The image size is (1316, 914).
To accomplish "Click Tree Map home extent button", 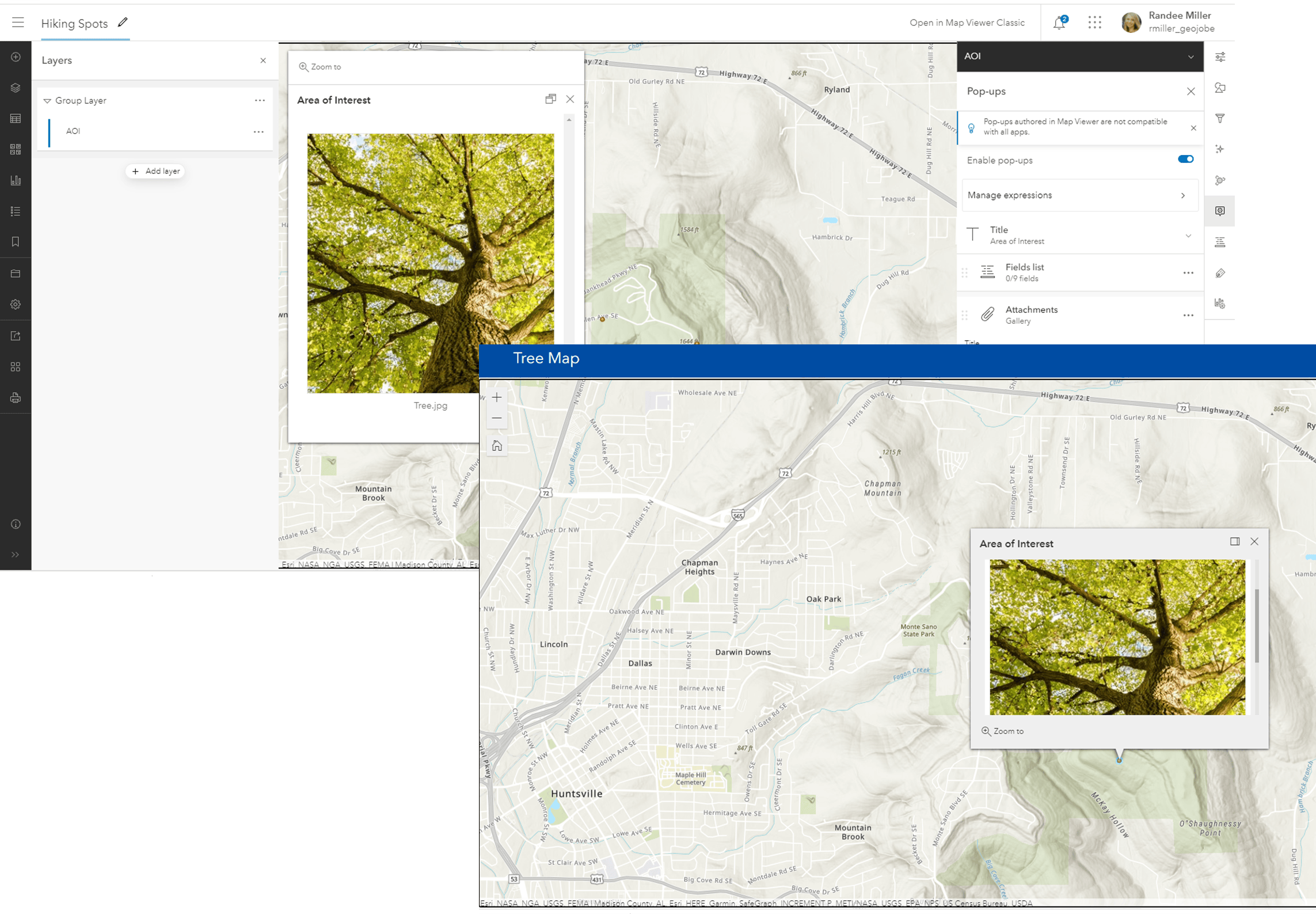I will pos(497,446).
